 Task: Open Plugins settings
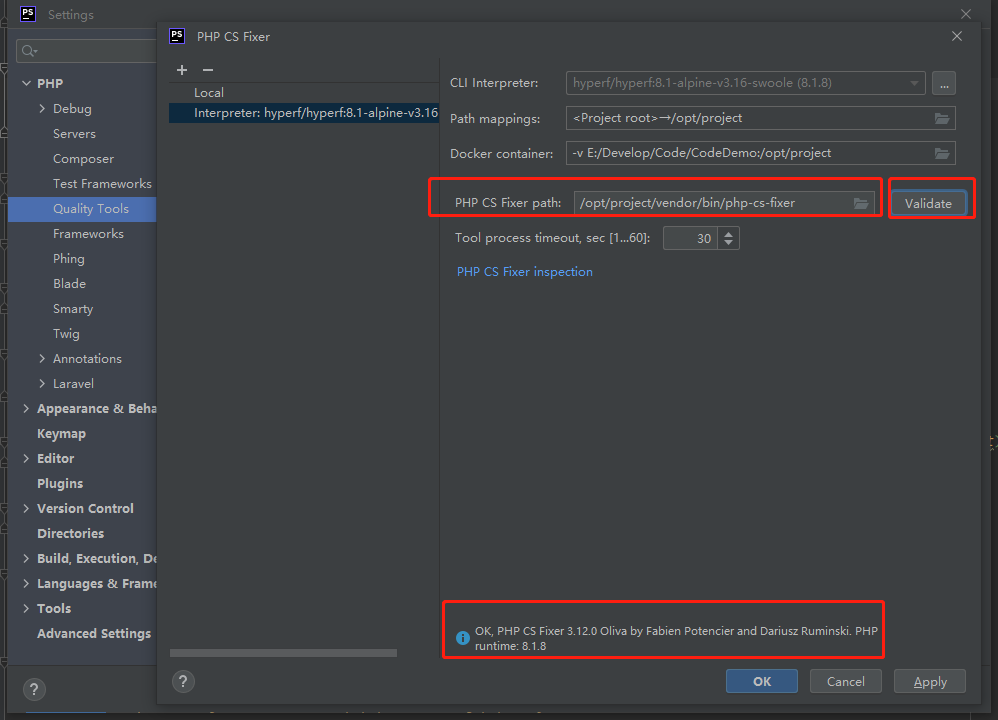tap(60, 483)
